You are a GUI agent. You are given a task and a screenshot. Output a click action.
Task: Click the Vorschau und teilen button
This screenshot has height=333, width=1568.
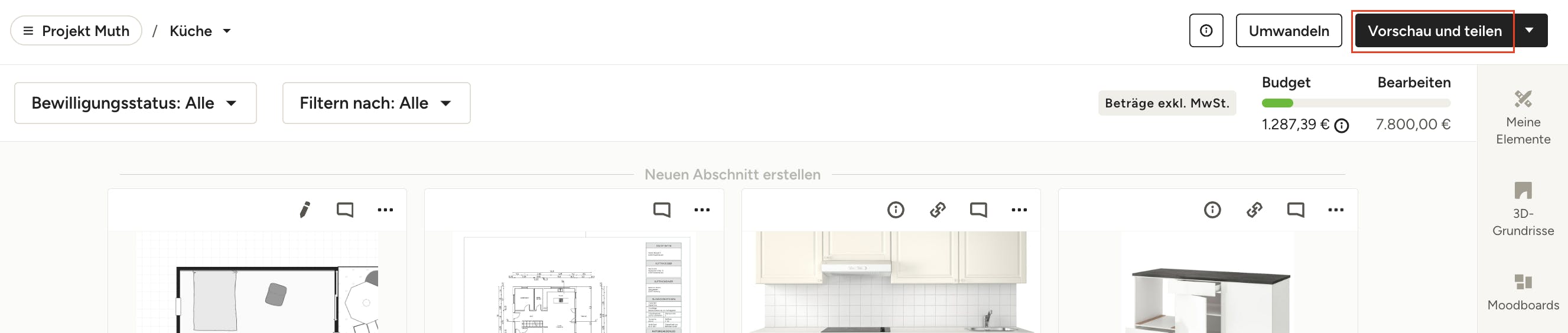(x=1434, y=31)
